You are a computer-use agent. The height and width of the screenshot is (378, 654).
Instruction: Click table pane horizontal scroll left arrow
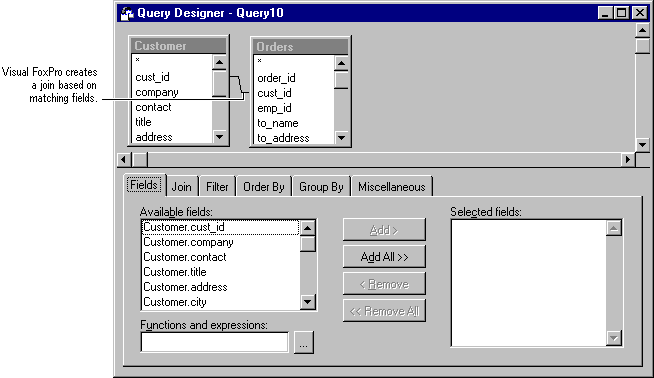coord(124,159)
